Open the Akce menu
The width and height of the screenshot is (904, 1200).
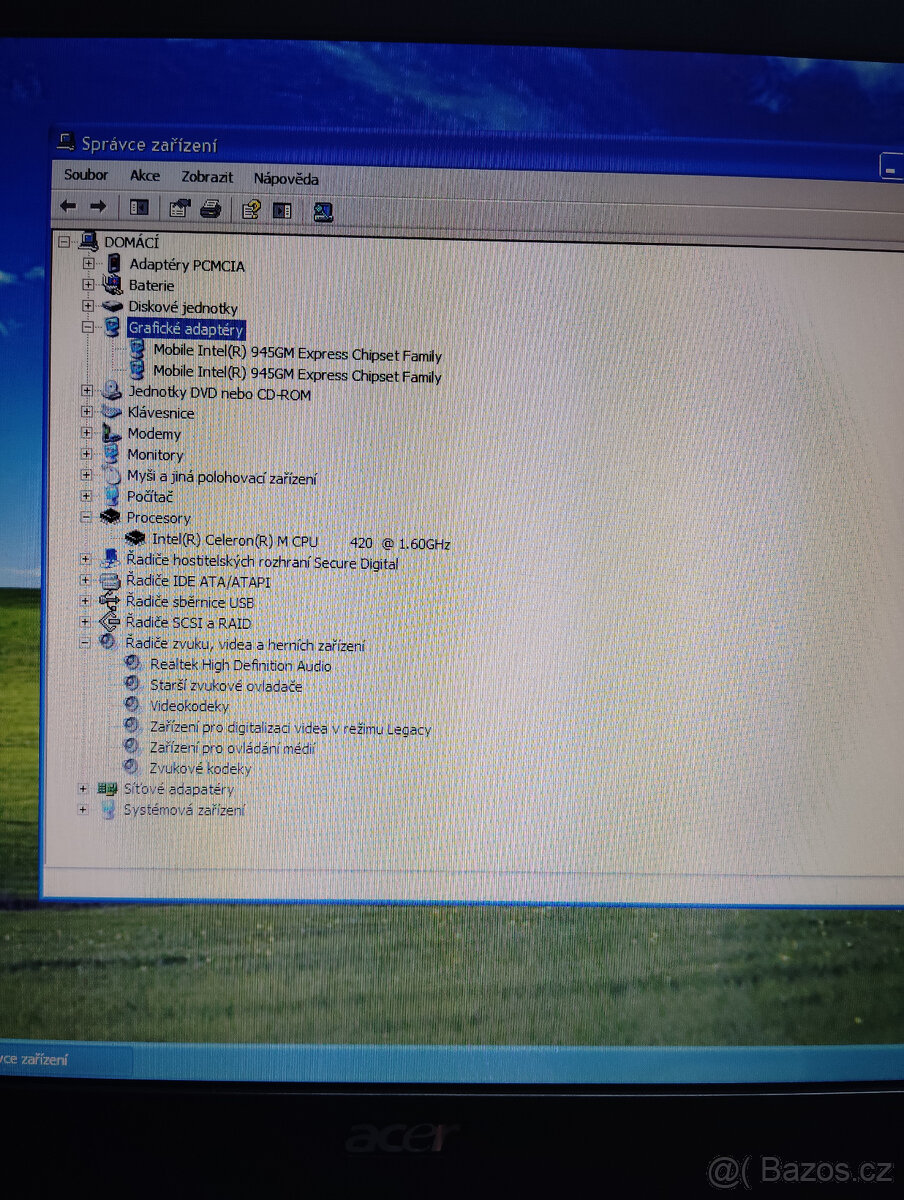tap(145, 176)
